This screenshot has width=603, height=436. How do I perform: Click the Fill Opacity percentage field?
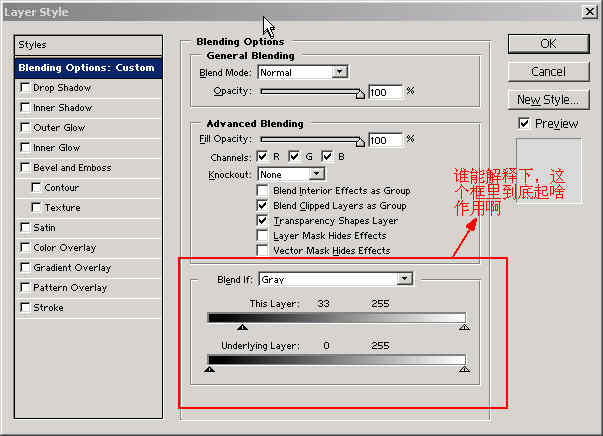click(x=385, y=140)
